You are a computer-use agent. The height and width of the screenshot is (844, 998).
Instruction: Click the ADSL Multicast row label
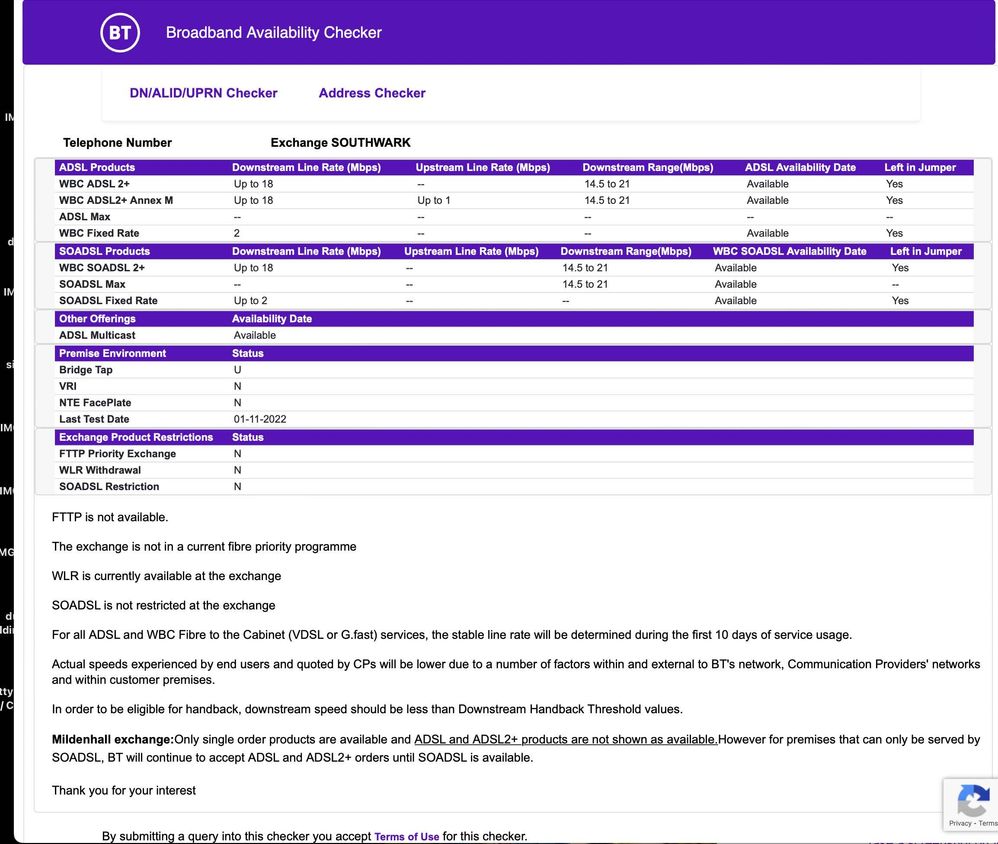tap(97, 336)
